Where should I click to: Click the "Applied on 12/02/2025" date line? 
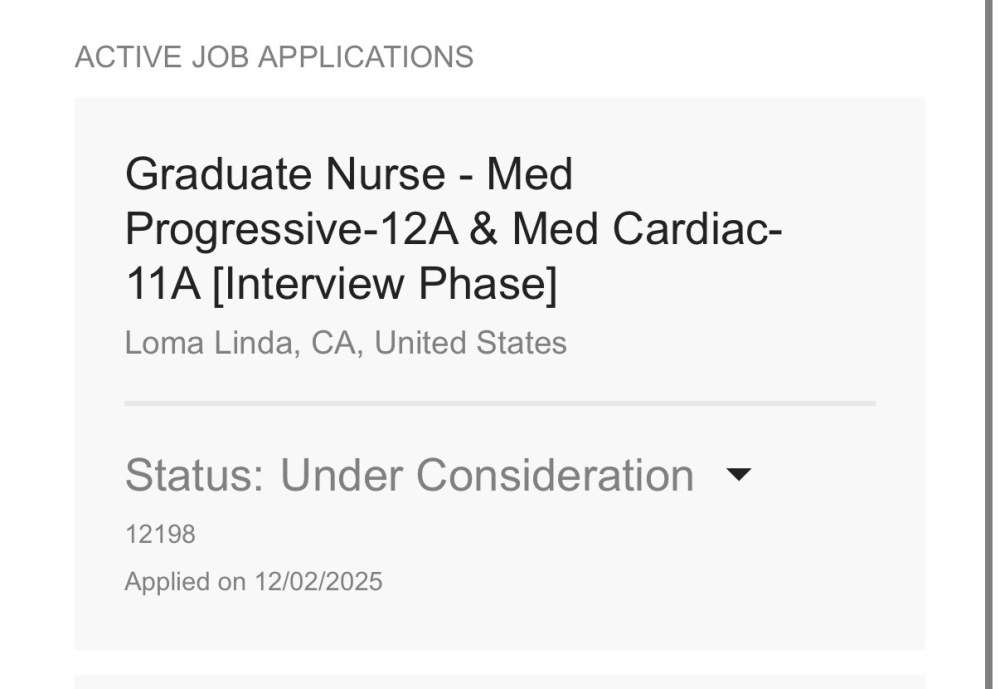pyautogui.click(x=253, y=581)
